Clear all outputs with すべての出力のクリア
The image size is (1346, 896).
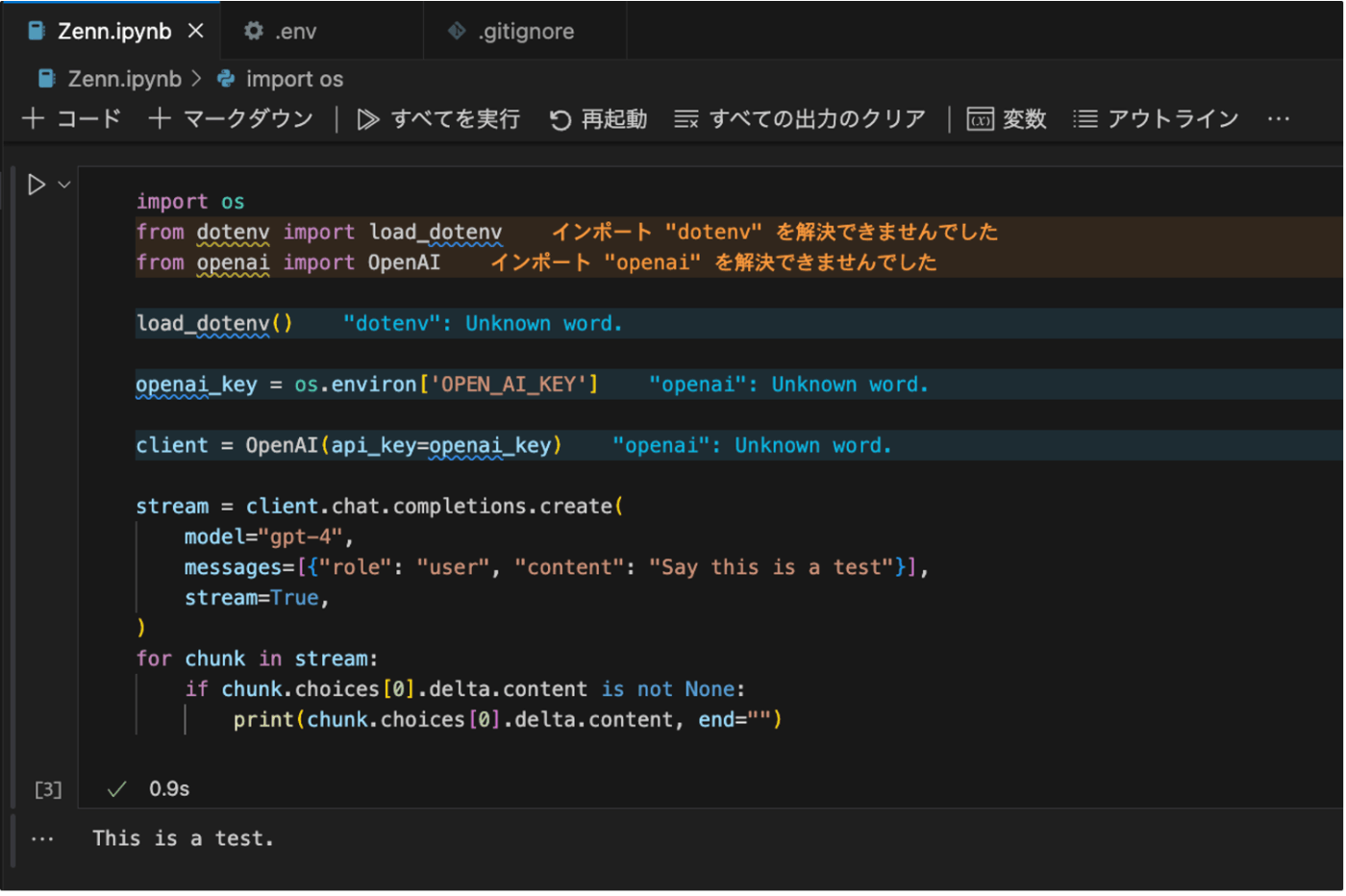[800, 118]
